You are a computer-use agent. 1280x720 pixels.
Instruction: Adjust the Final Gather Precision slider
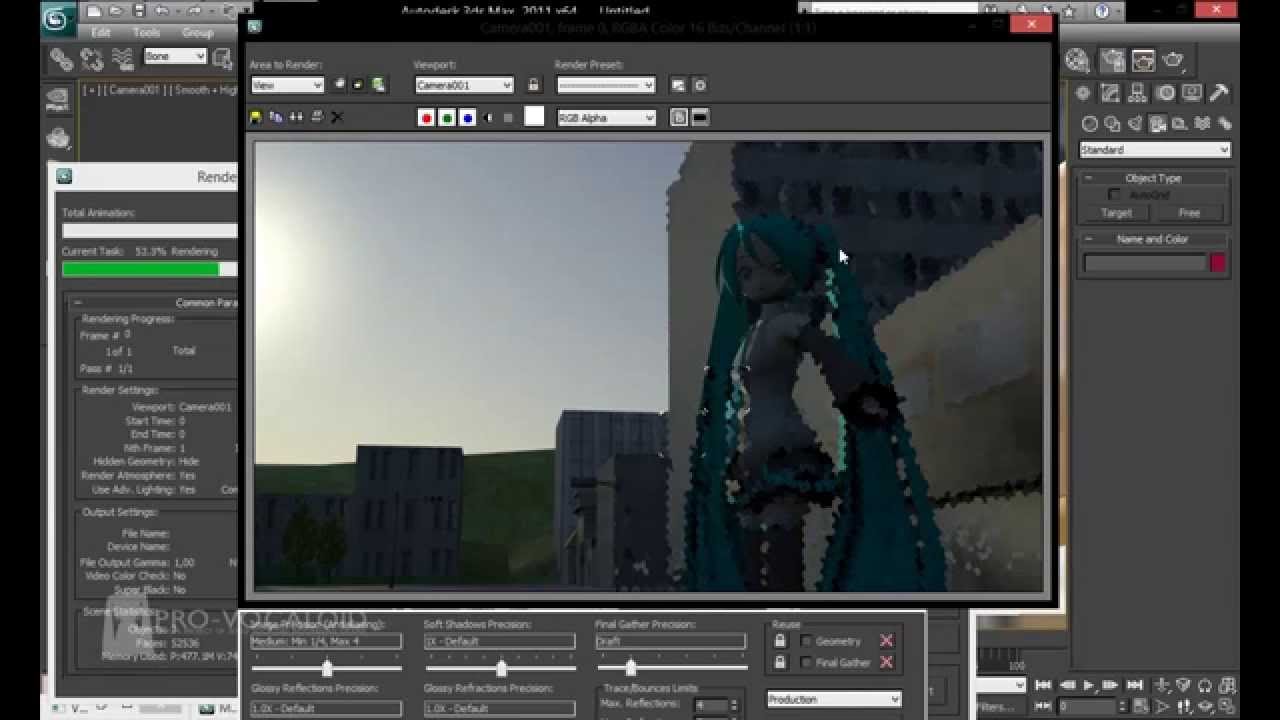(630, 668)
